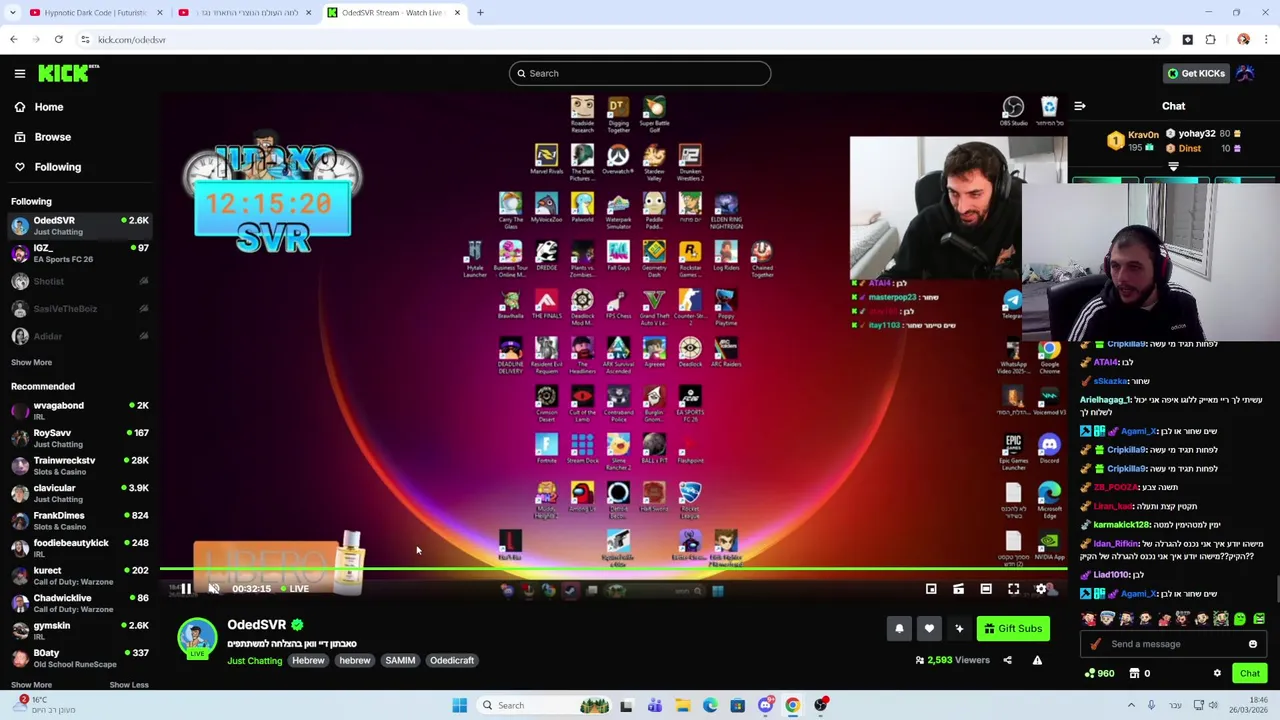This screenshot has height=720, width=1280.
Task: Open Home in sidebar
Action: (80, 107)
